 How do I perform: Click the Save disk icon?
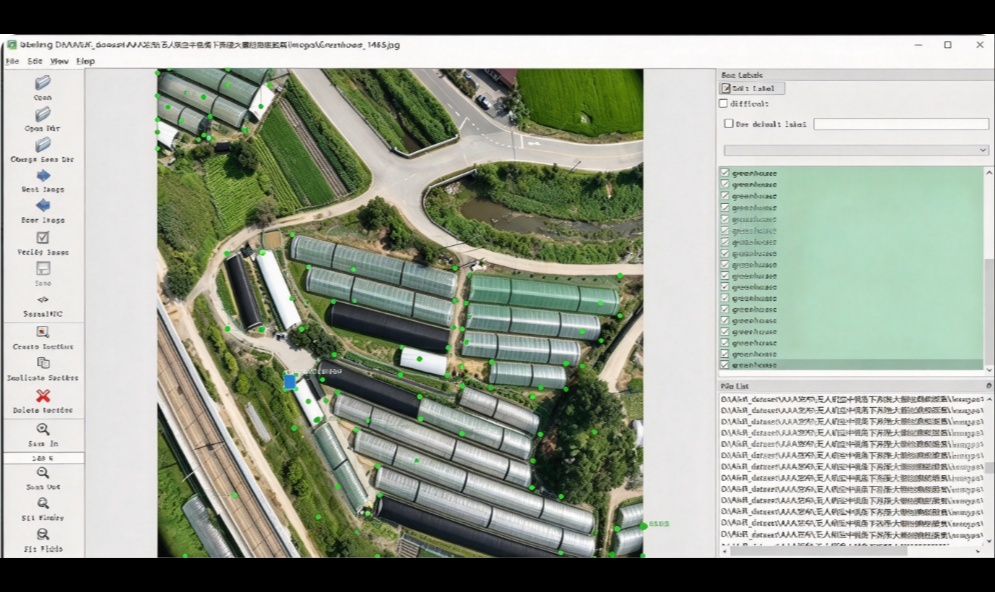[x=43, y=268]
